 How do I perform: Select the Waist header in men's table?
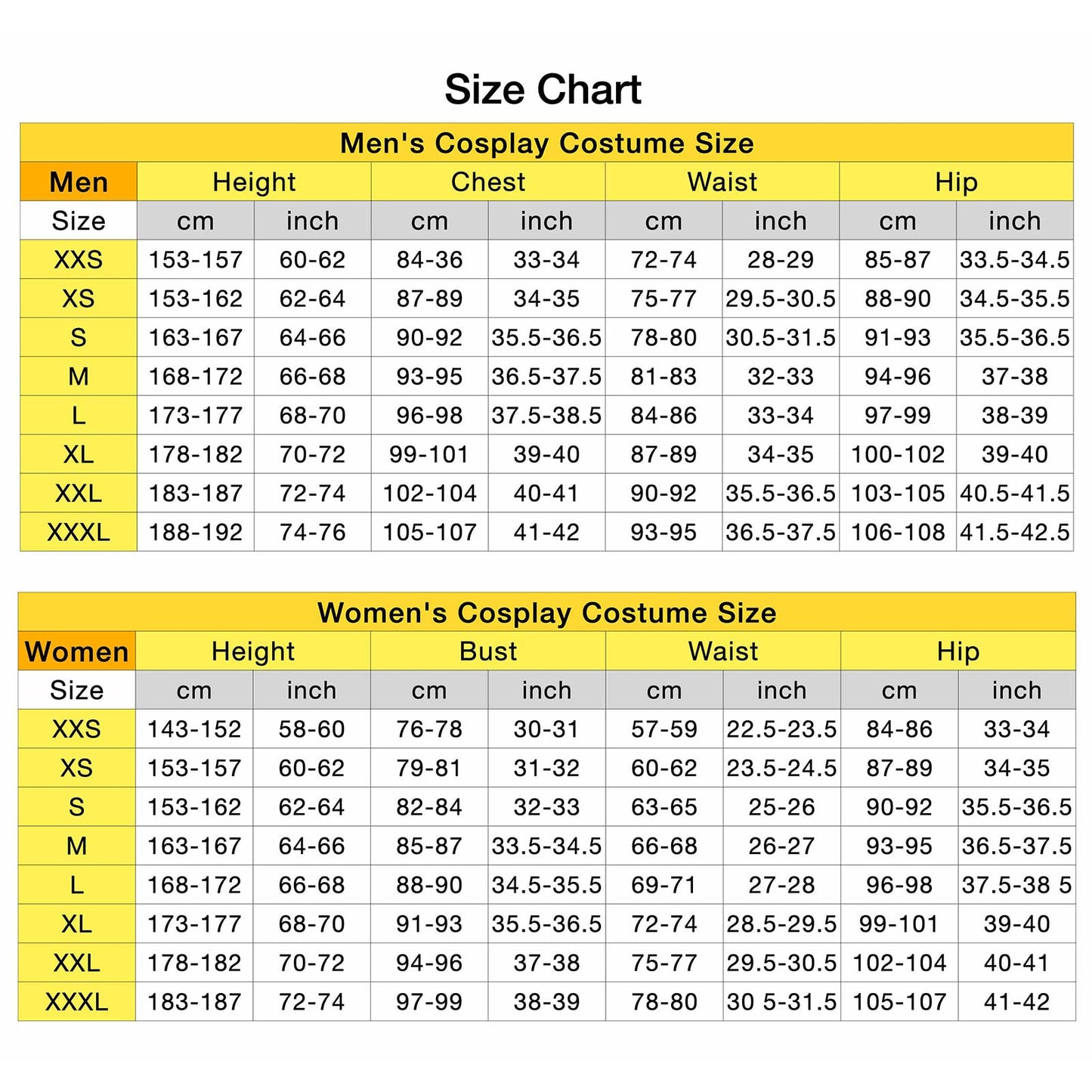click(x=722, y=182)
